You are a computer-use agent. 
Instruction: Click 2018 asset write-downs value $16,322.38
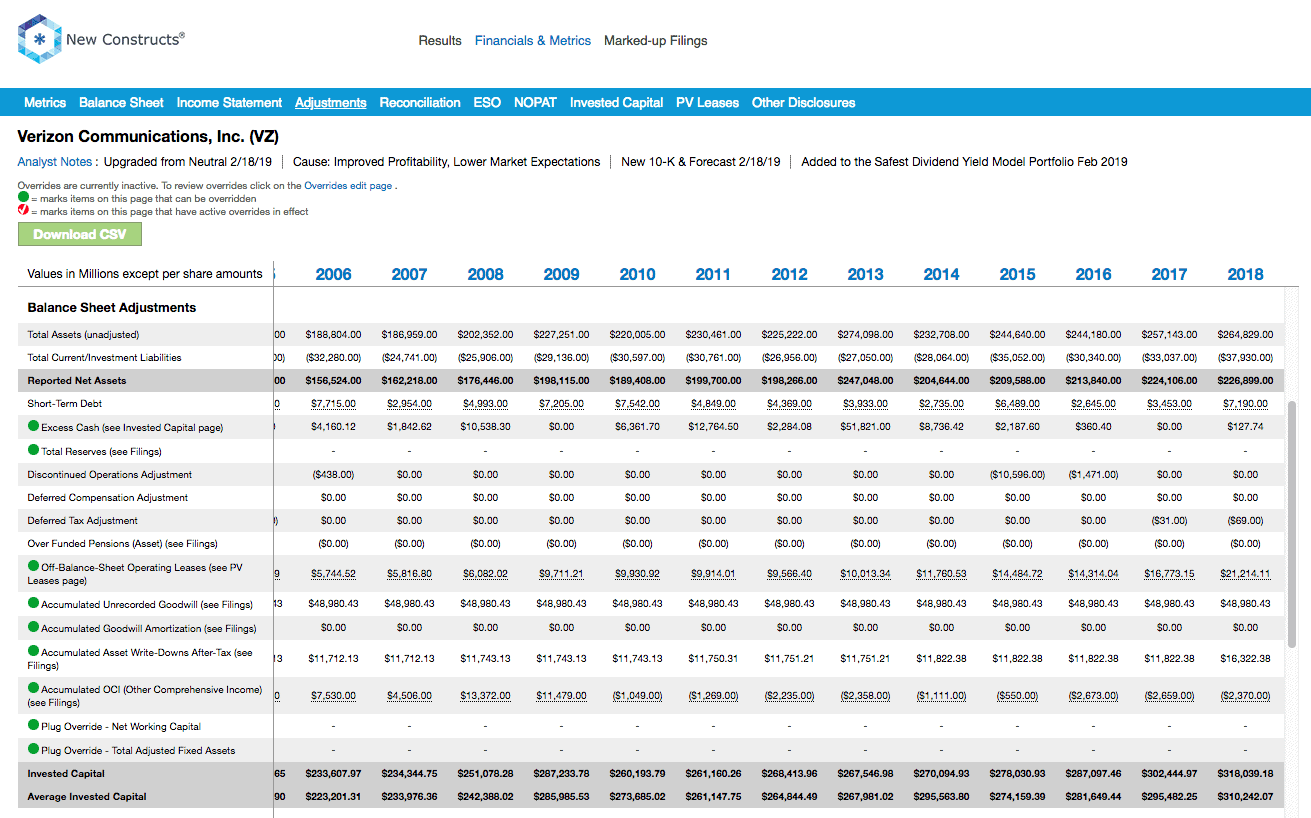click(x=1245, y=658)
